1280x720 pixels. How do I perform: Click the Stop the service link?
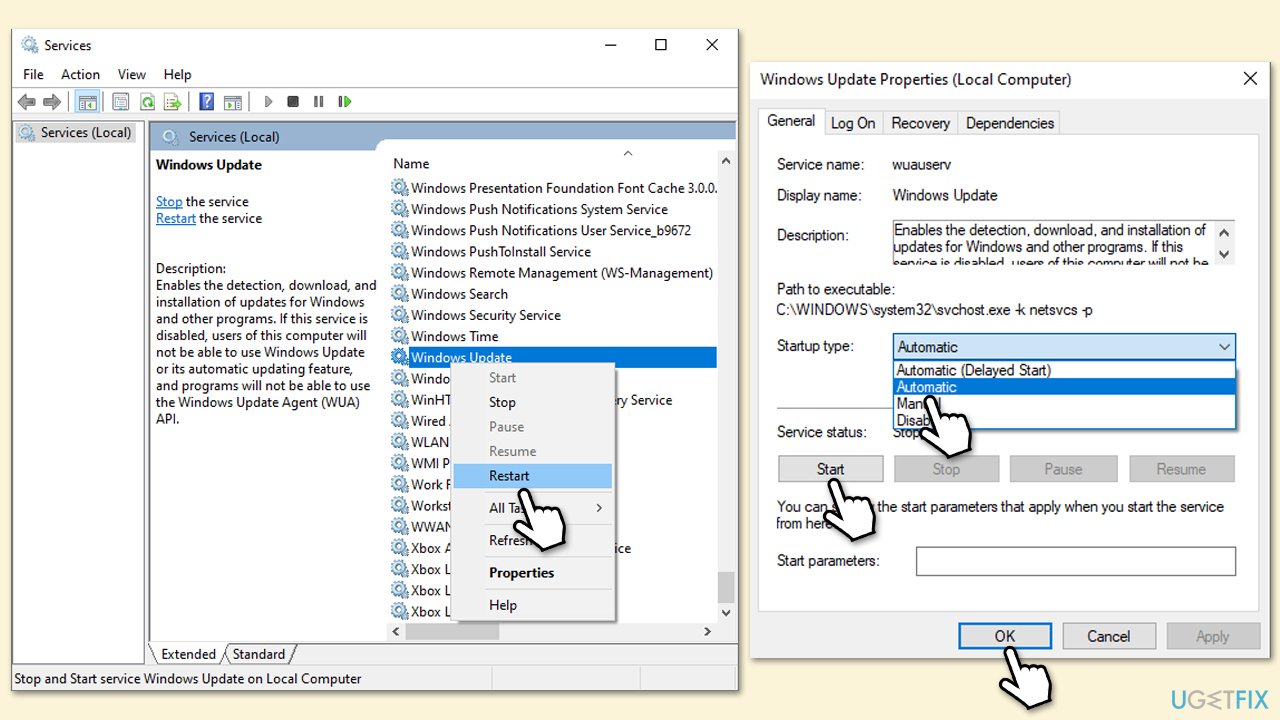[x=169, y=201]
